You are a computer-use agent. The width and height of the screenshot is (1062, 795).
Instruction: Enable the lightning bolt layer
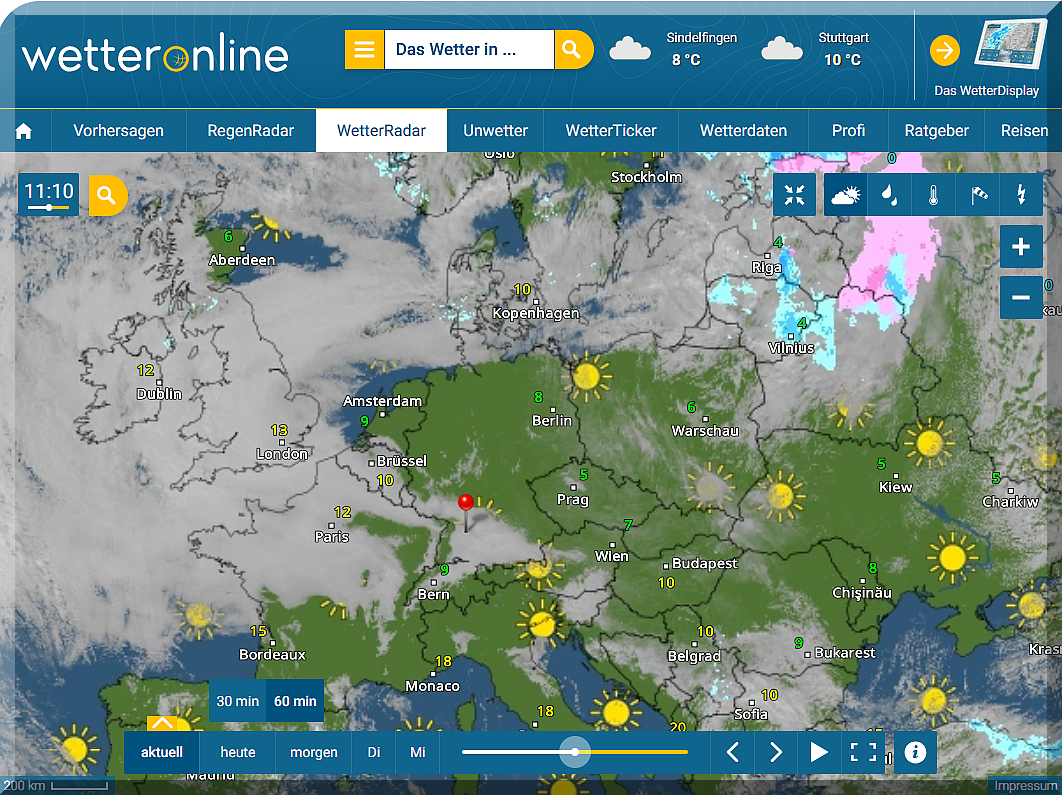coord(1021,196)
